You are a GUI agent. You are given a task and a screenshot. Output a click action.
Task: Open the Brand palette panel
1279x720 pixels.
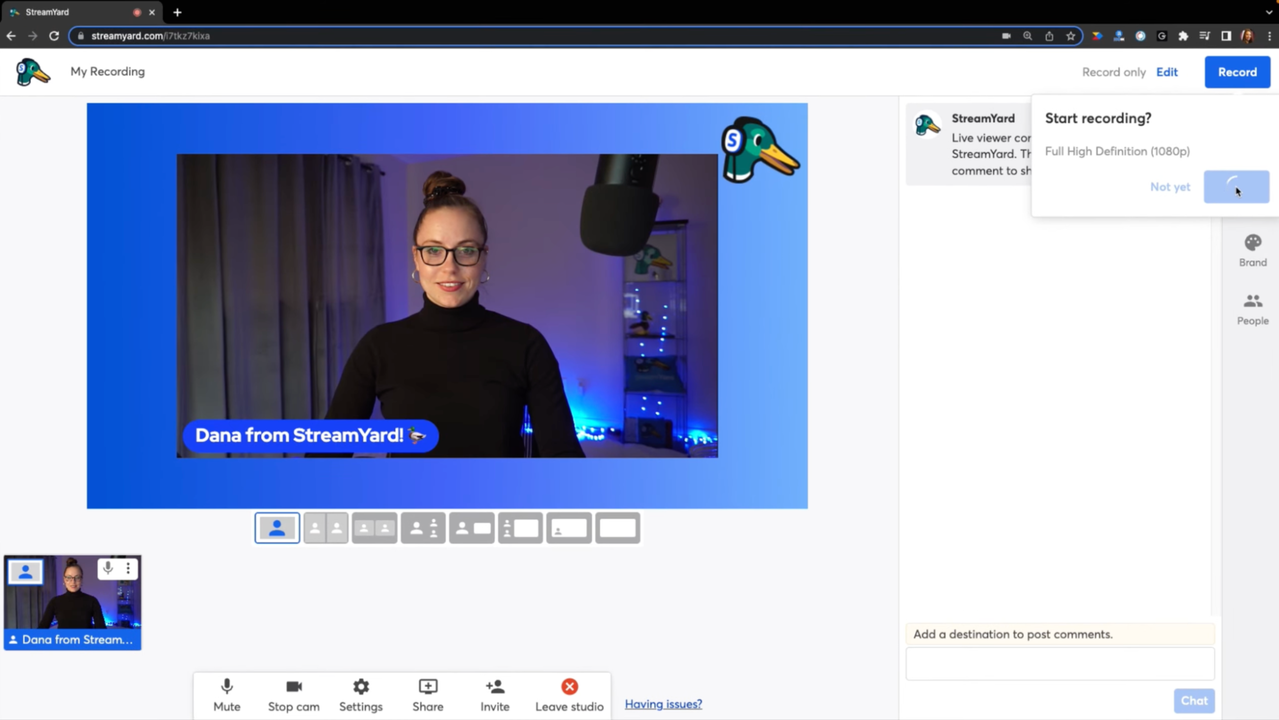point(1252,250)
